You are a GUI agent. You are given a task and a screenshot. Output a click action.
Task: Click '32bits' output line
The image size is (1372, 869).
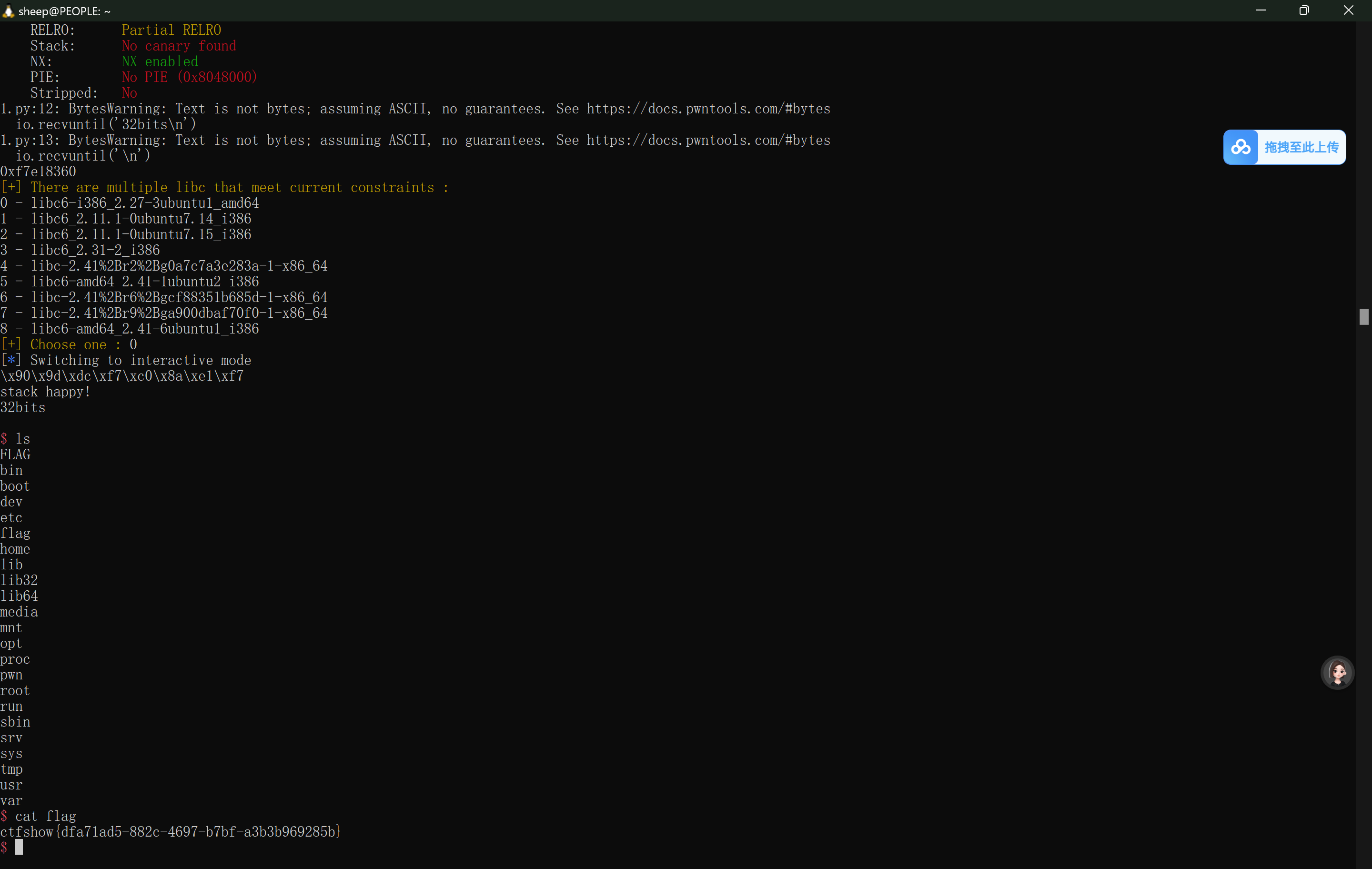tap(23, 407)
